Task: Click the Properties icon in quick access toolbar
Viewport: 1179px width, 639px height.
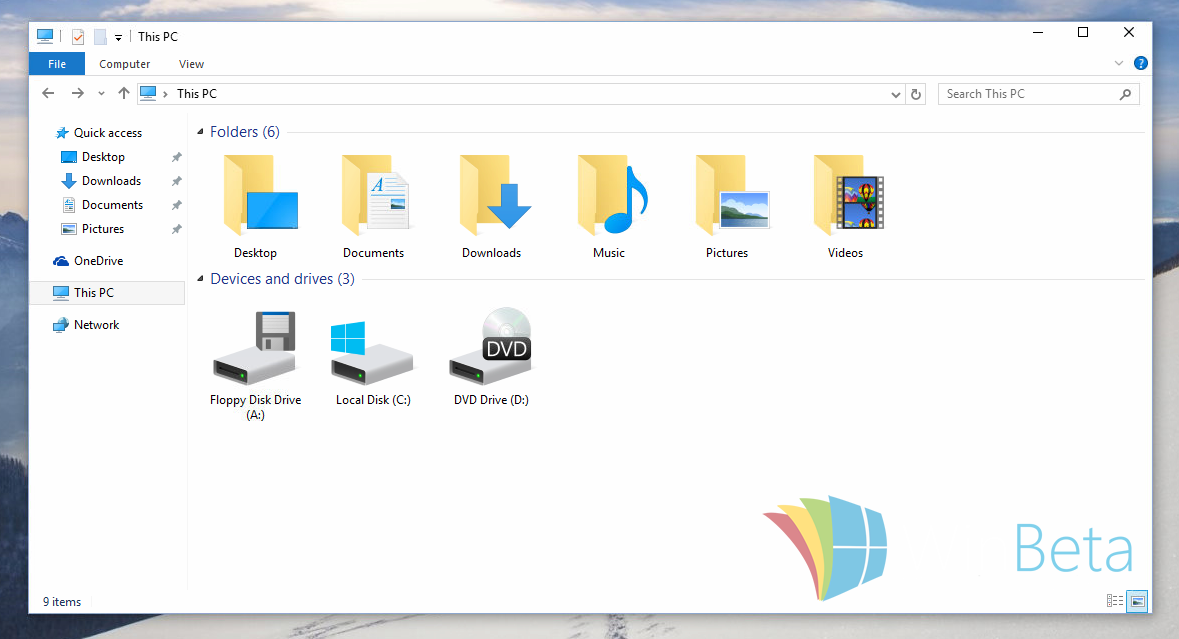Action: coord(78,37)
